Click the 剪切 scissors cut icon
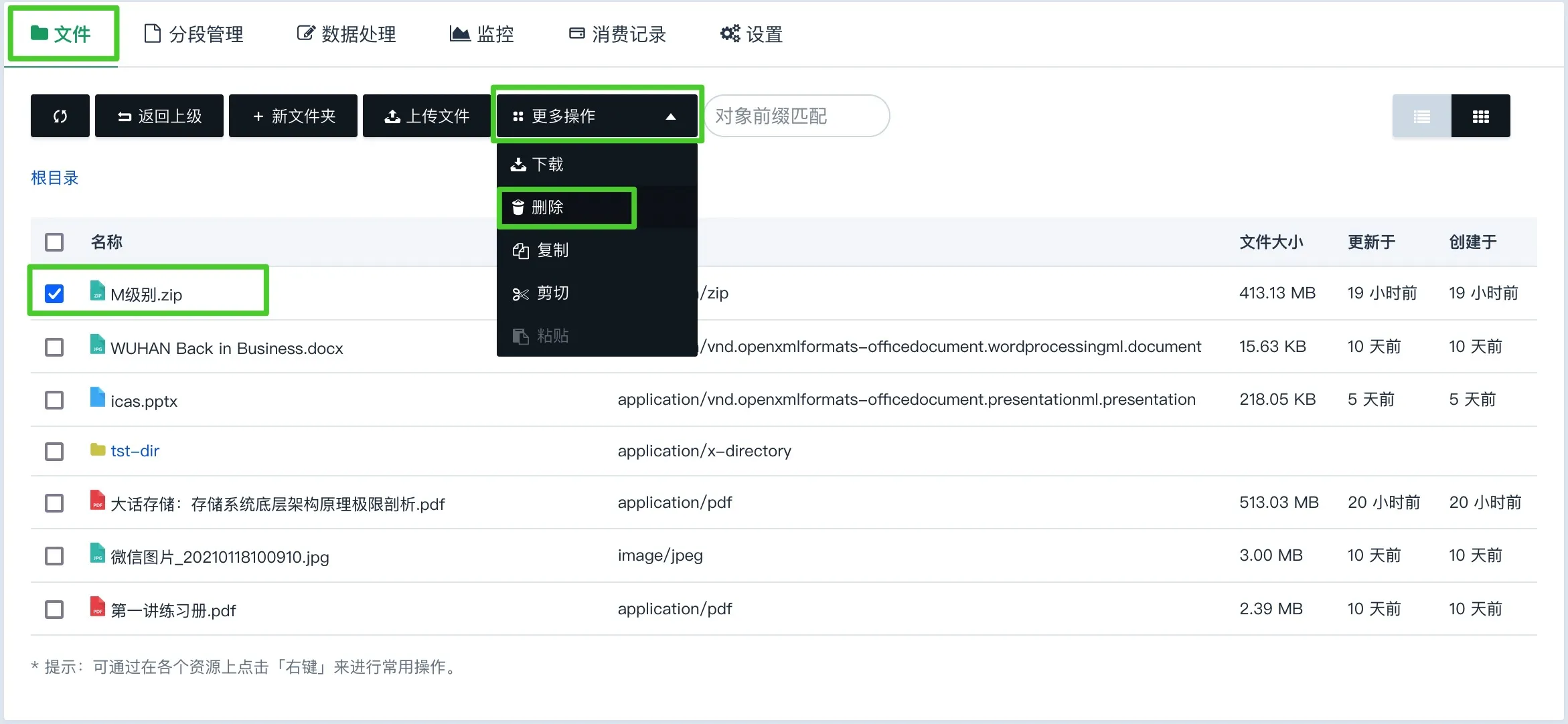 tap(520, 293)
